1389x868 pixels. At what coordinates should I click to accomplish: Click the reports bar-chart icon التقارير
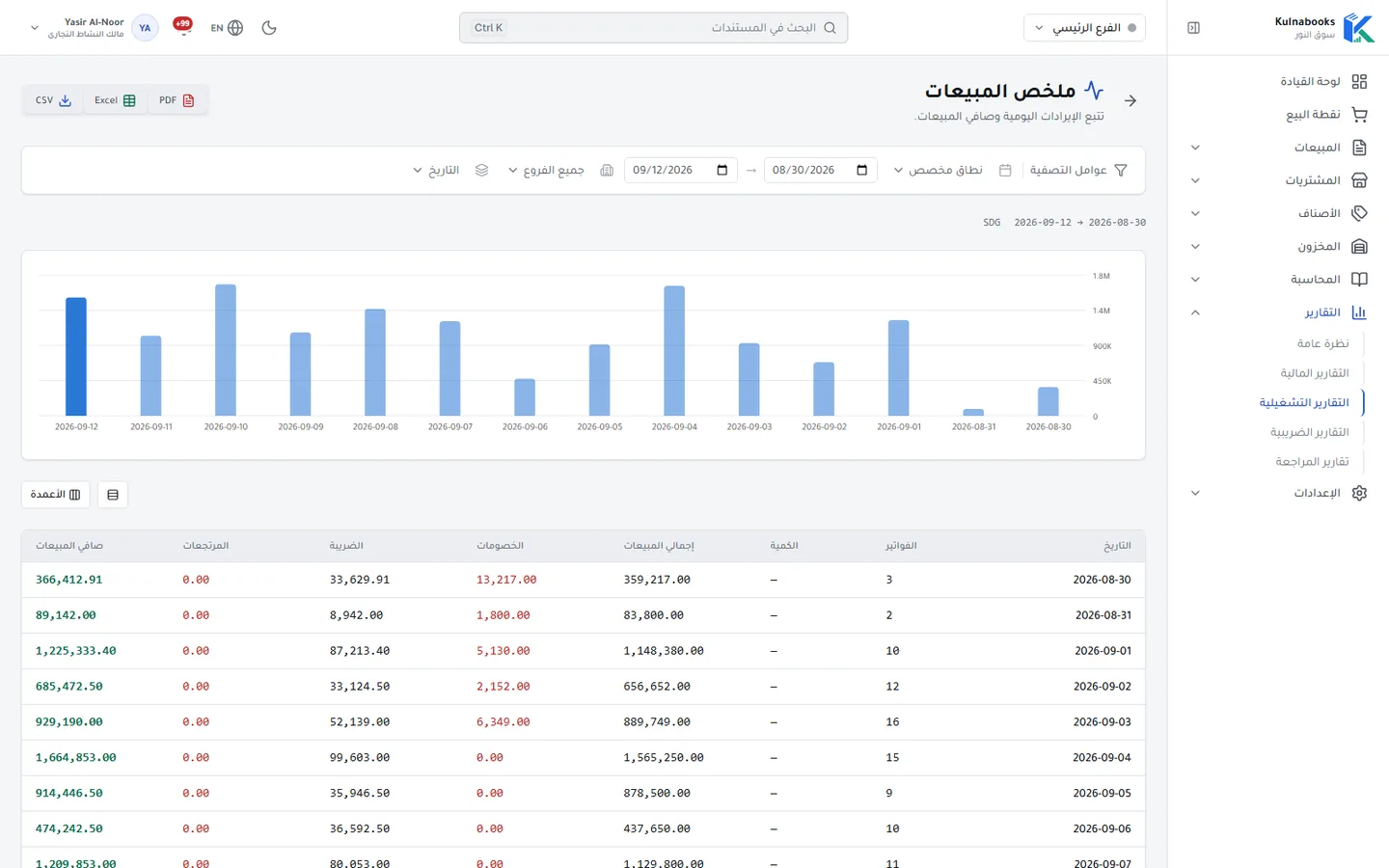click(x=1359, y=312)
